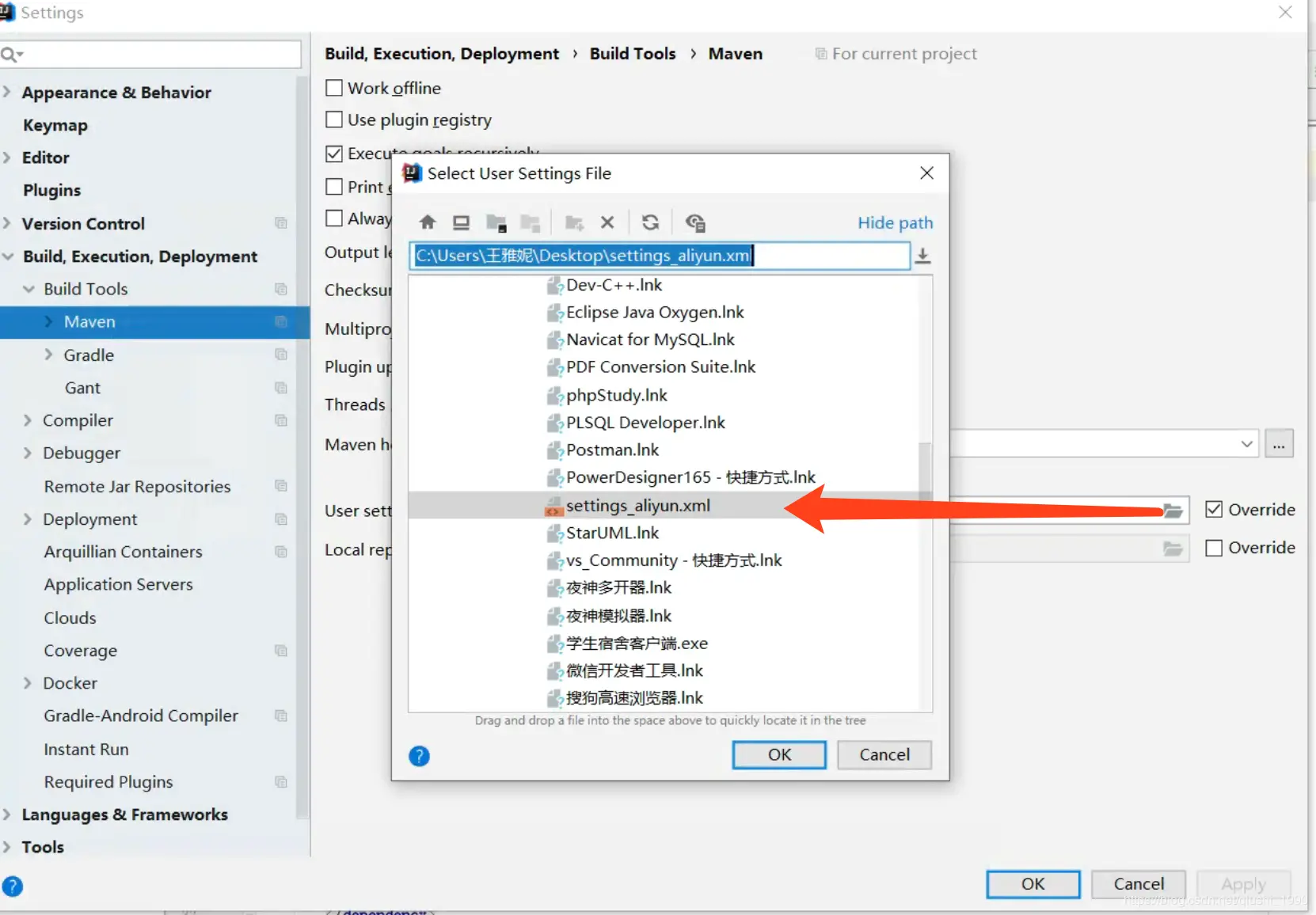1316x915 pixels.
Task: Enable the Work offline checkbox
Action: (334, 88)
